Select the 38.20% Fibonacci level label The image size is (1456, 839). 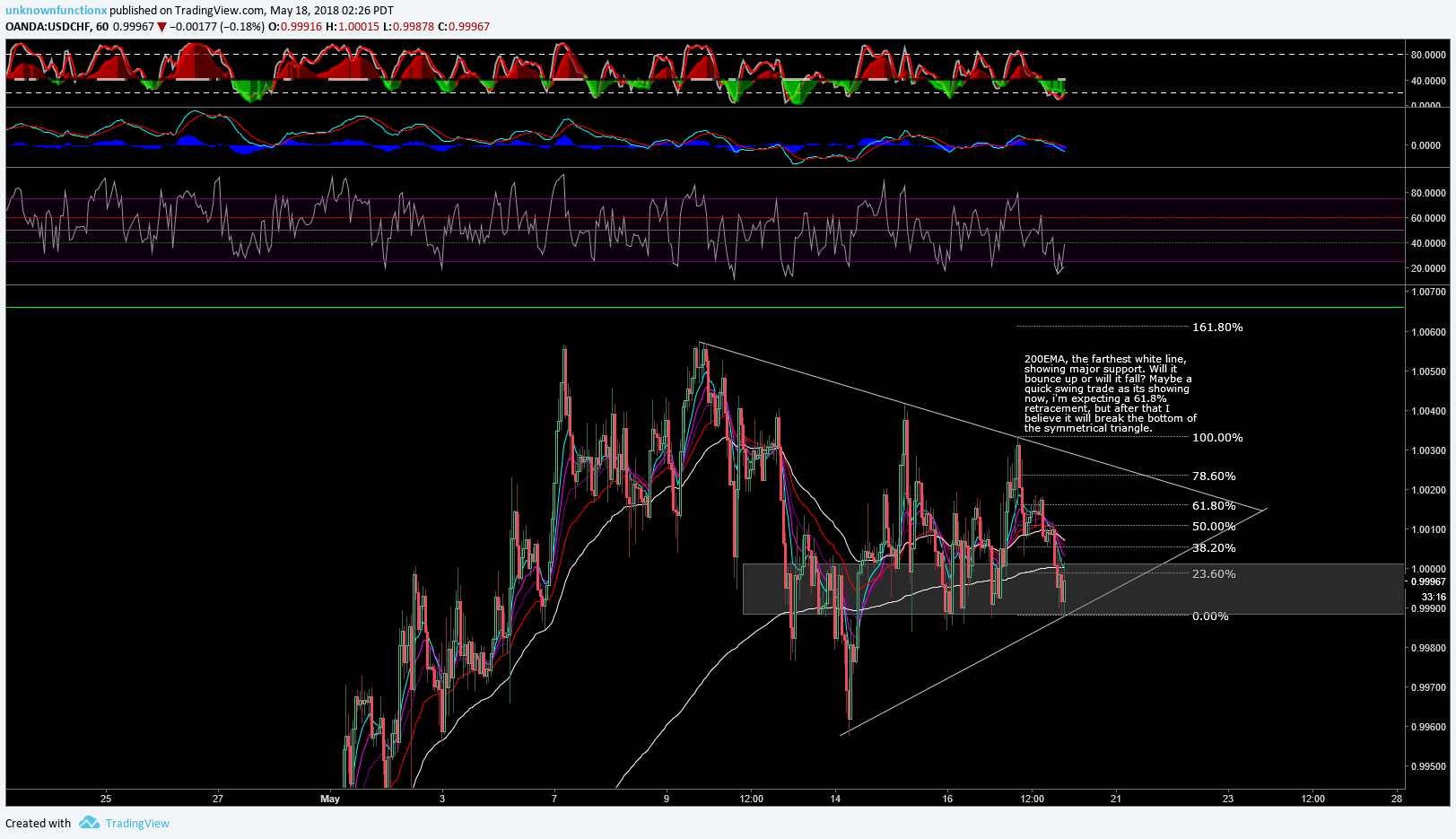pos(1214,548)
